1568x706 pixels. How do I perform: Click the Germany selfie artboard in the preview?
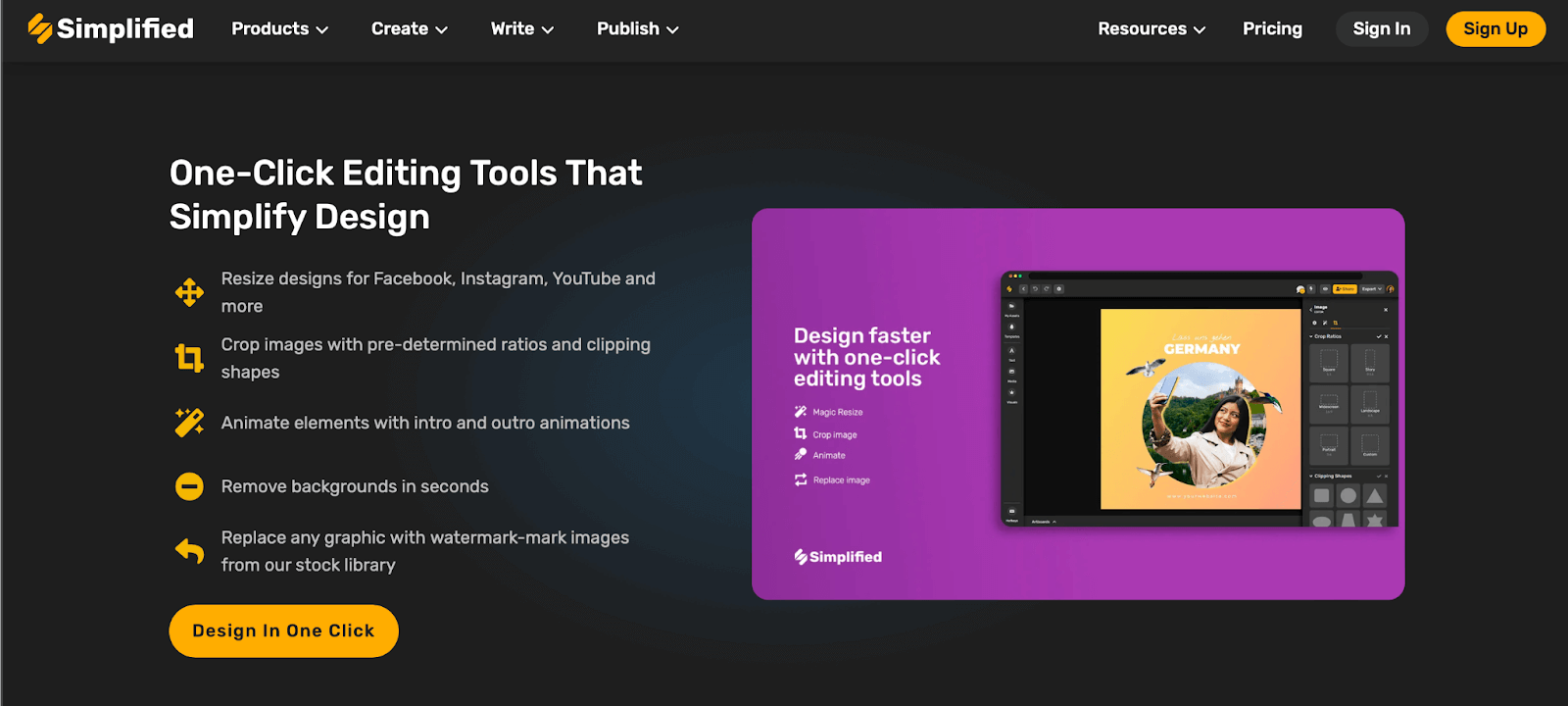1200,409
